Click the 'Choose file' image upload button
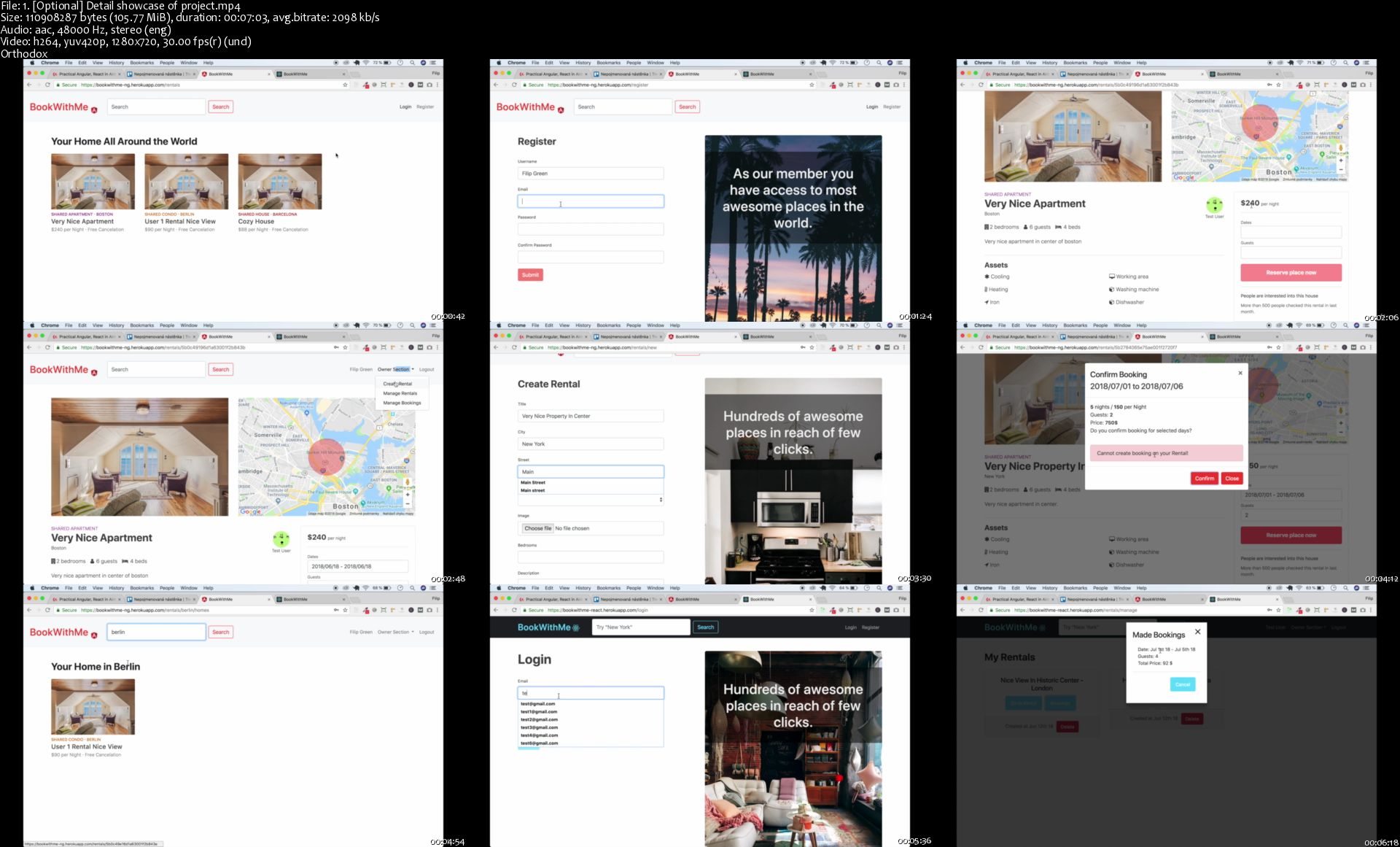Image resolution: width=1400 pixels, height=847 pixels. click(x=537, y=528)
